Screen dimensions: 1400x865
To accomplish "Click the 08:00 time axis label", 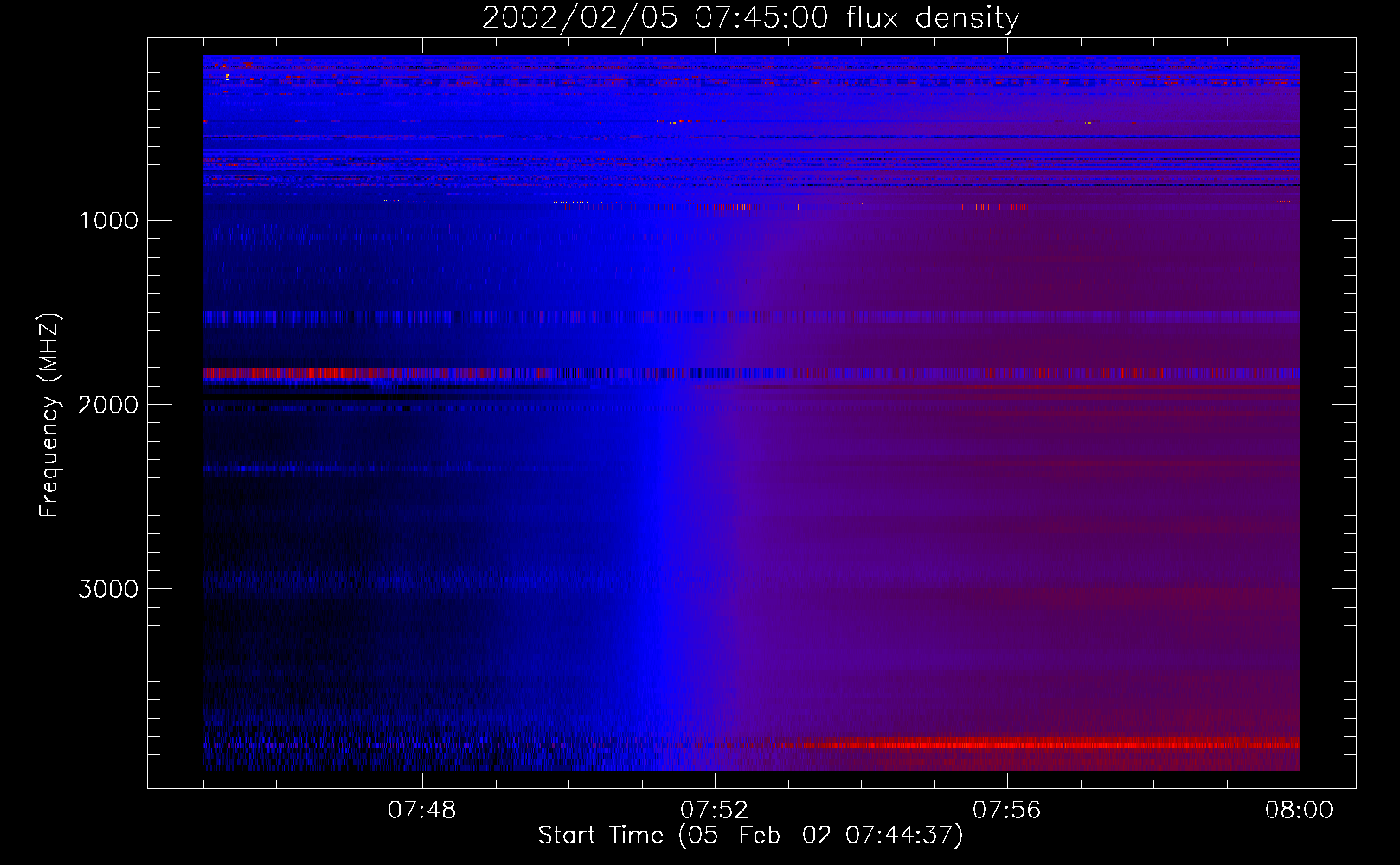I will (x=1299, y=811).
